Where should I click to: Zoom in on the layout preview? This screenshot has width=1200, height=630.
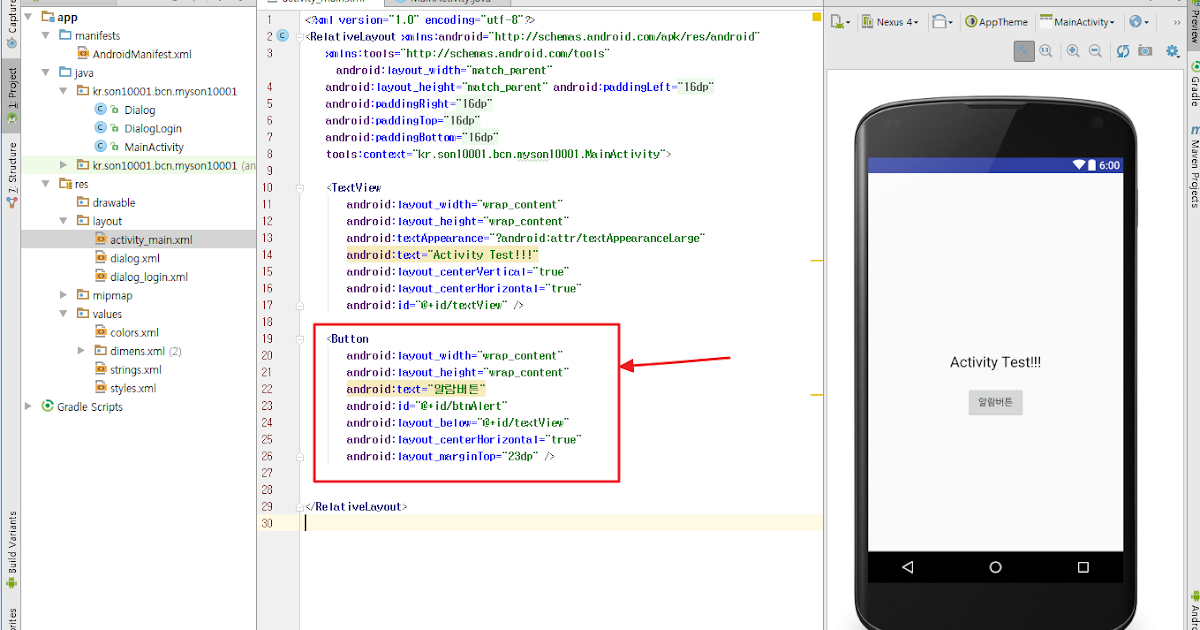[1073, 51]
